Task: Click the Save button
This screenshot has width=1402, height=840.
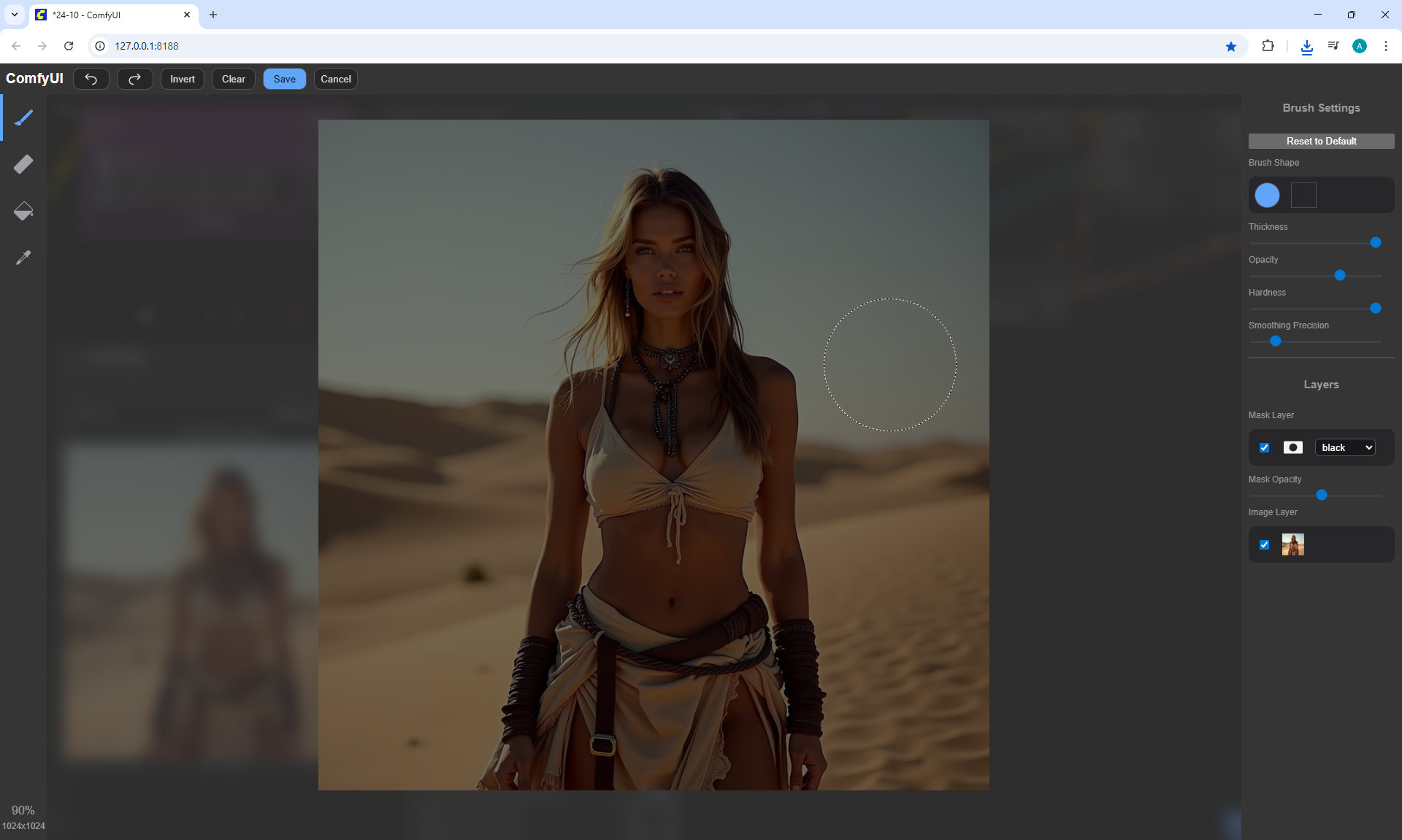Action: (x=284, y=79)
